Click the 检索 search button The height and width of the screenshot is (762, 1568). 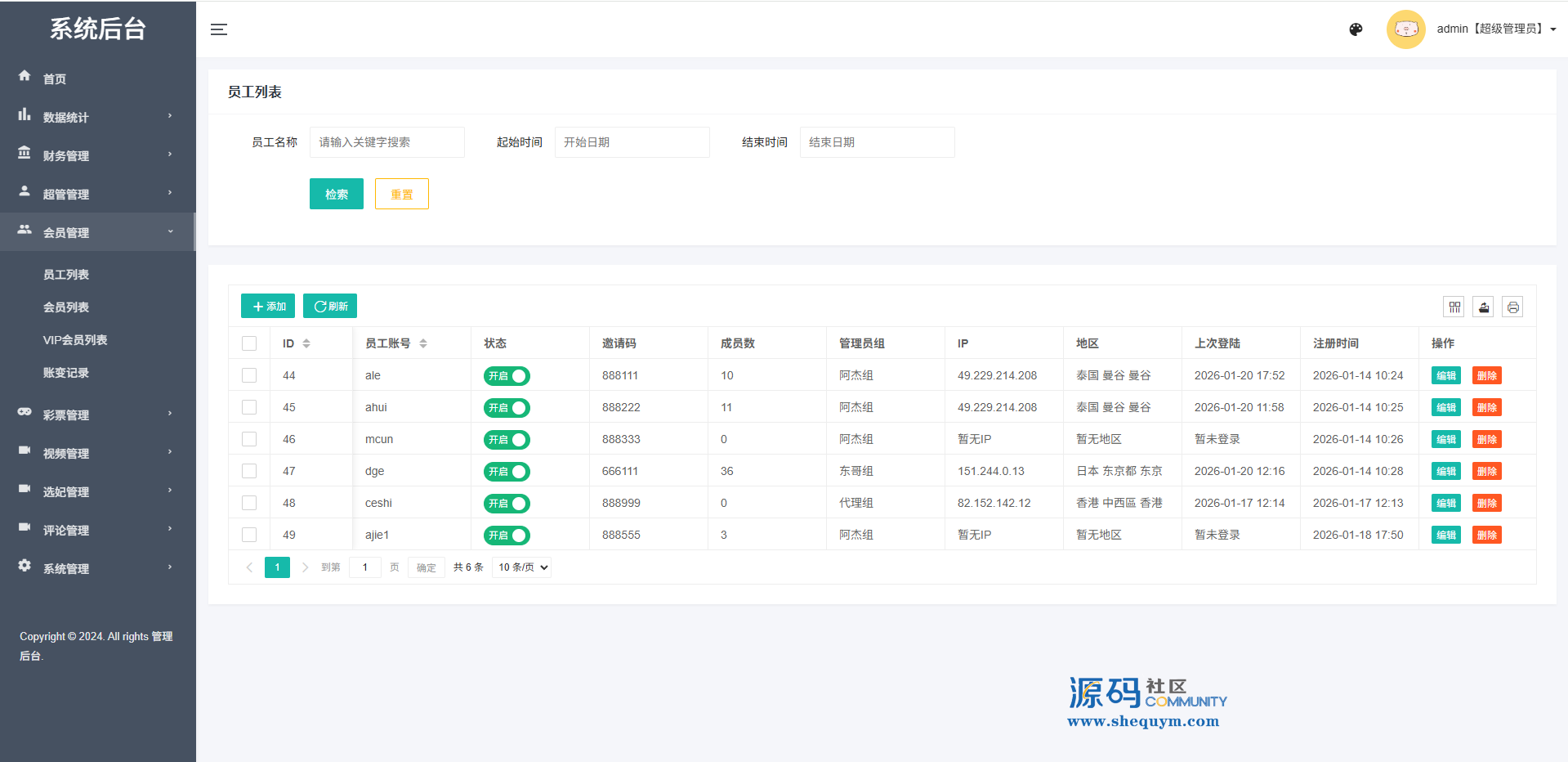[x=336, y=194]
